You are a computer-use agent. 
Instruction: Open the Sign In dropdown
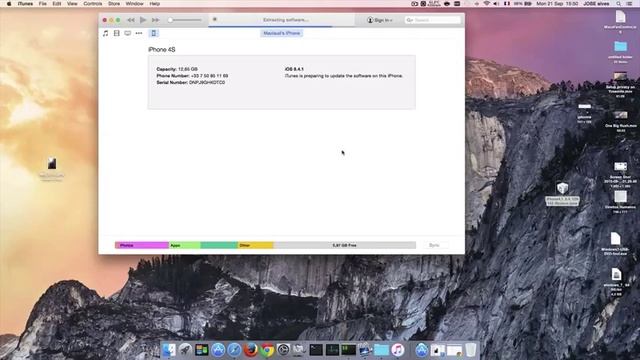tap(380, 20)
